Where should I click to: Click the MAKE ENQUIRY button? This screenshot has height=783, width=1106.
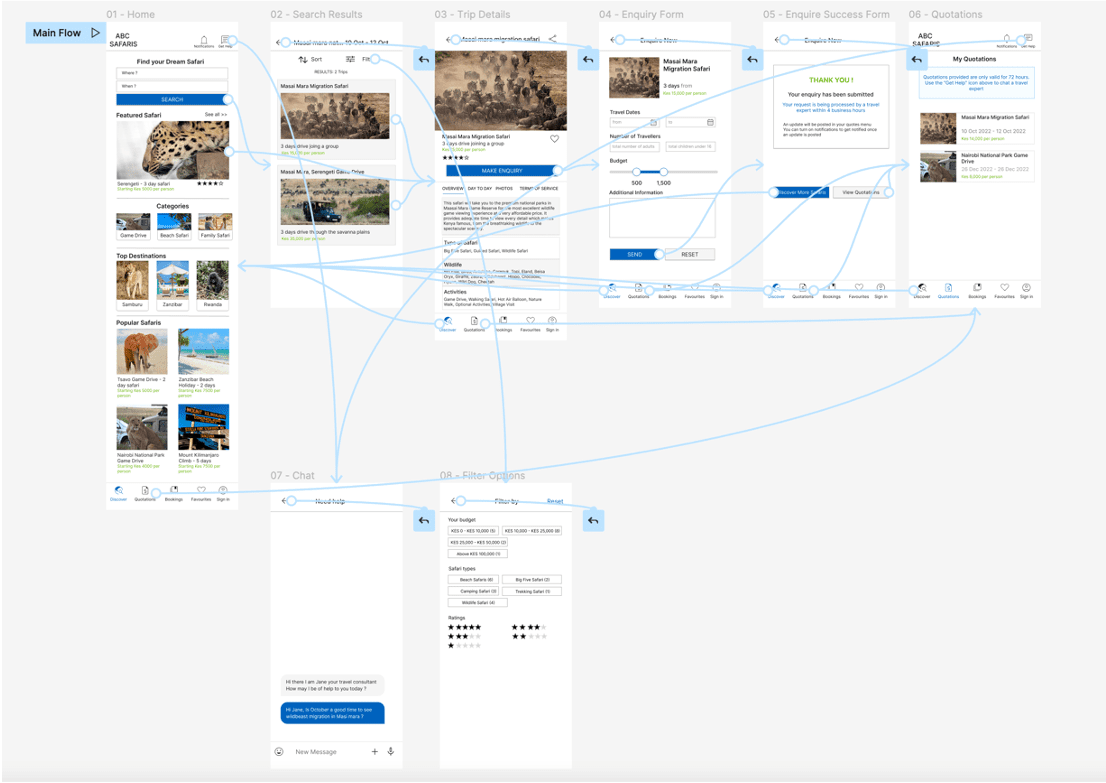click(501, 171)
